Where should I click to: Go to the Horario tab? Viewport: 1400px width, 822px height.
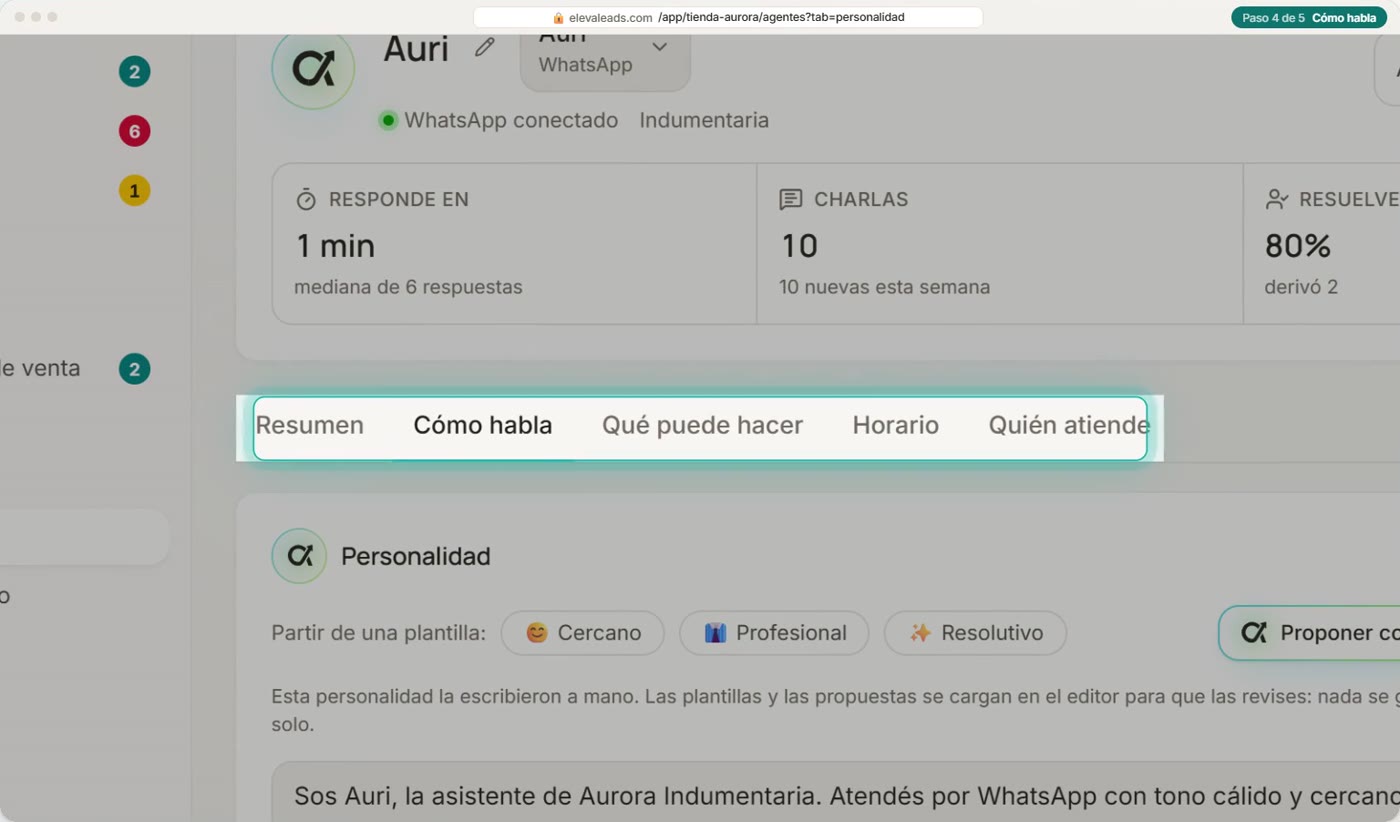[896, 425]
